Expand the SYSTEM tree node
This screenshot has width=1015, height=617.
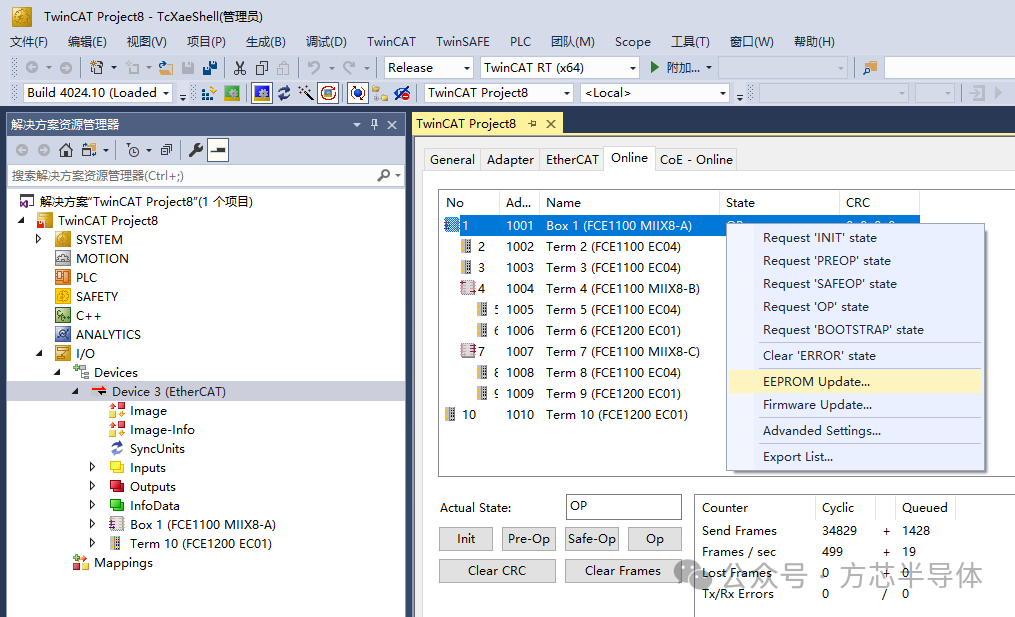[38, 239]
